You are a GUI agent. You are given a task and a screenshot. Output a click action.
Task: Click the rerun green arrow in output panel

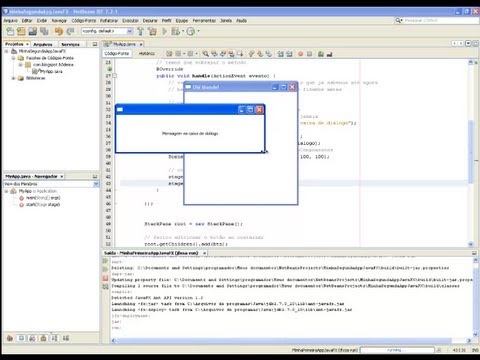105,261
